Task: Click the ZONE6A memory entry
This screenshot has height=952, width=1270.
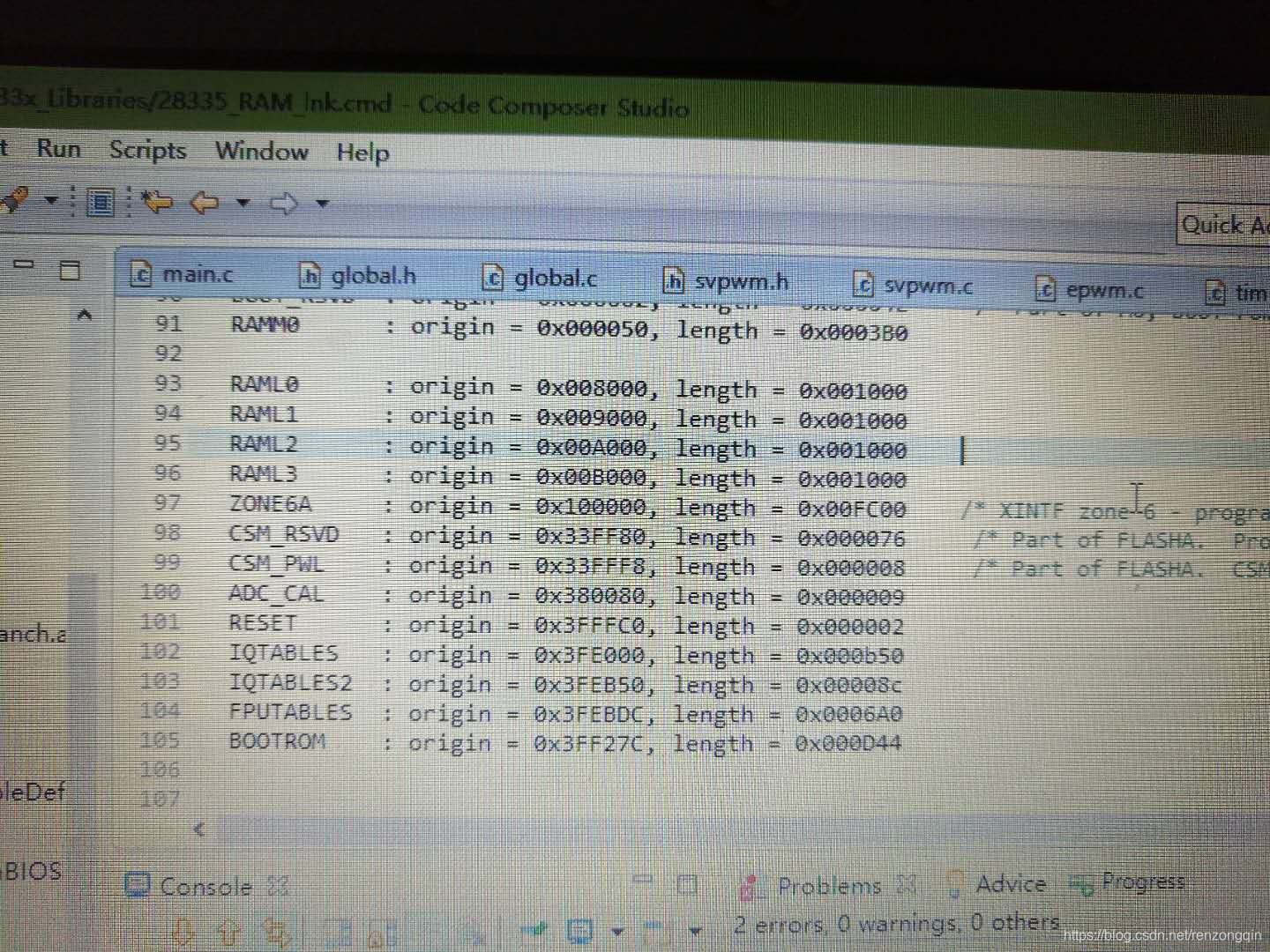Action: tap(567, 506)
